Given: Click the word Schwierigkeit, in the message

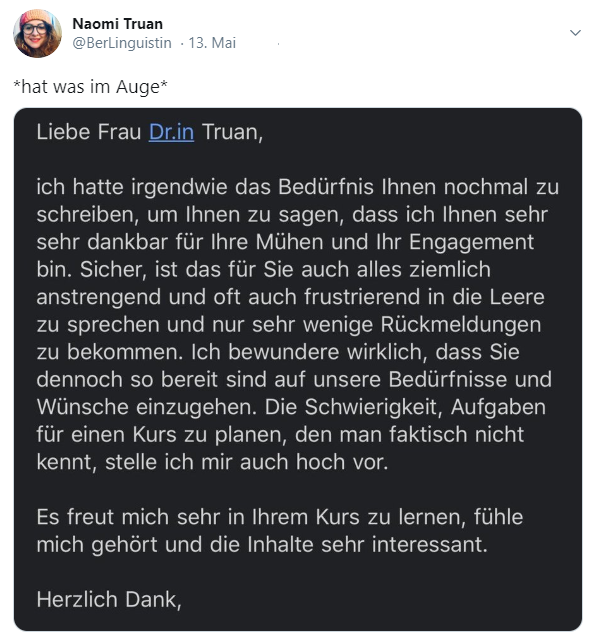Looking at the screenshot, I should click(x=374, y=407).
